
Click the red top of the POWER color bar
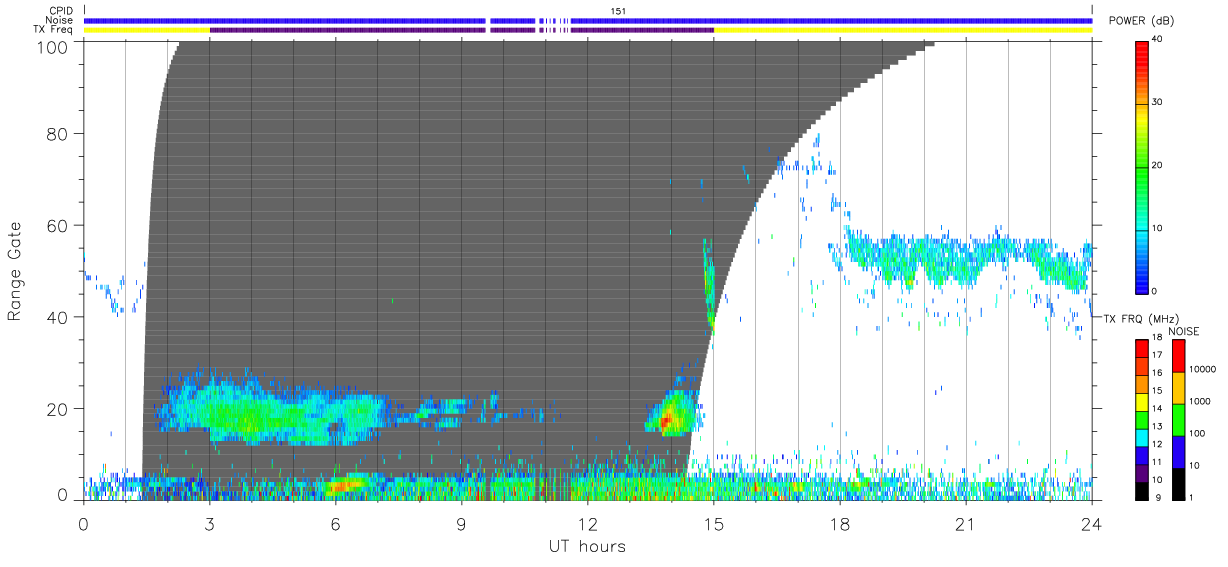(x=1143, y=48)
